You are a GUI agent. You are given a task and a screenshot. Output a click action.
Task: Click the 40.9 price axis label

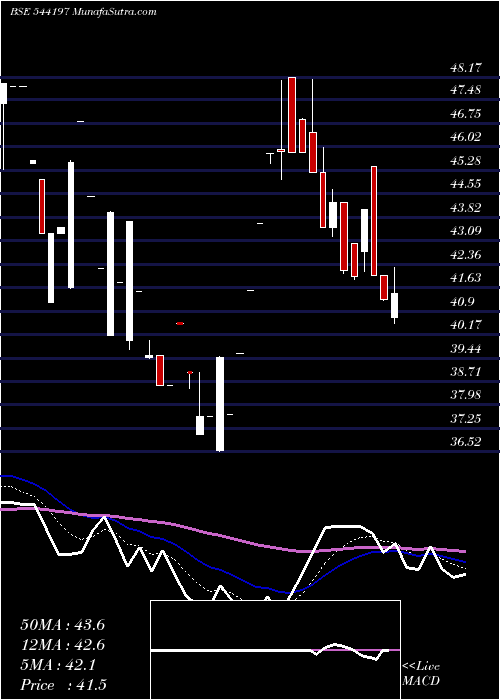tap(463, 302)
